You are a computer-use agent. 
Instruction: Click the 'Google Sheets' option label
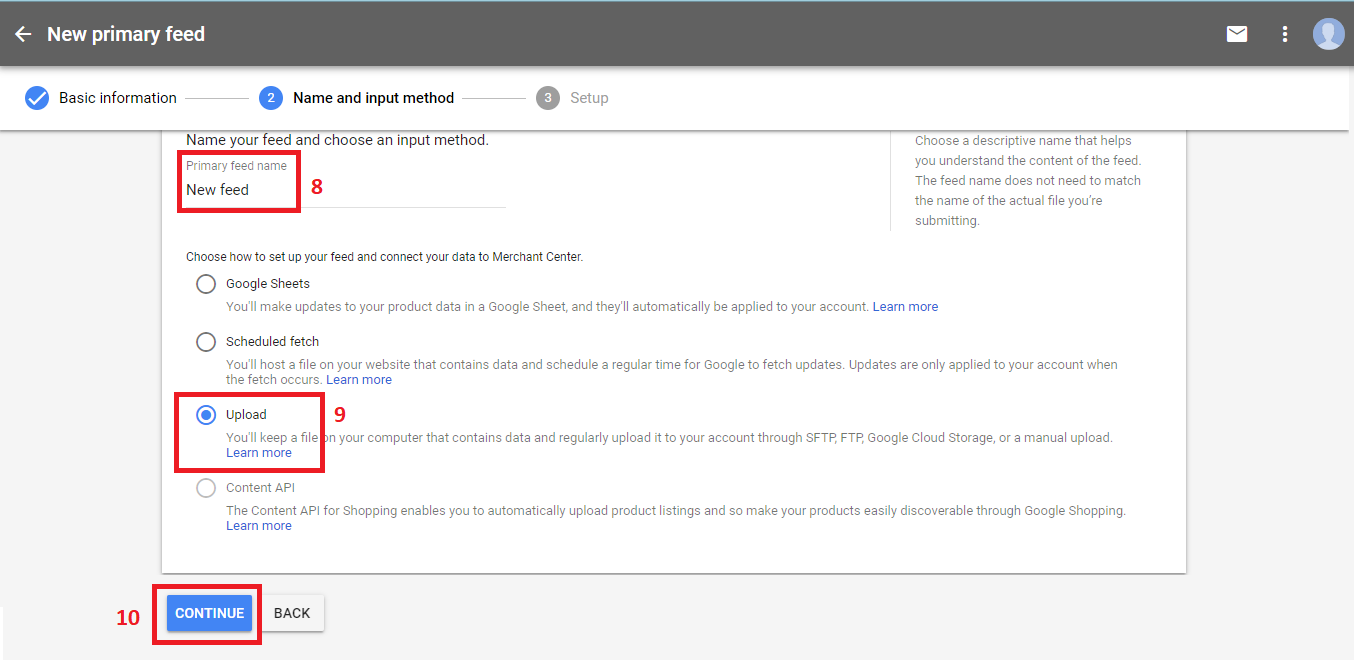pyautogui.click(x=268, y=284)
